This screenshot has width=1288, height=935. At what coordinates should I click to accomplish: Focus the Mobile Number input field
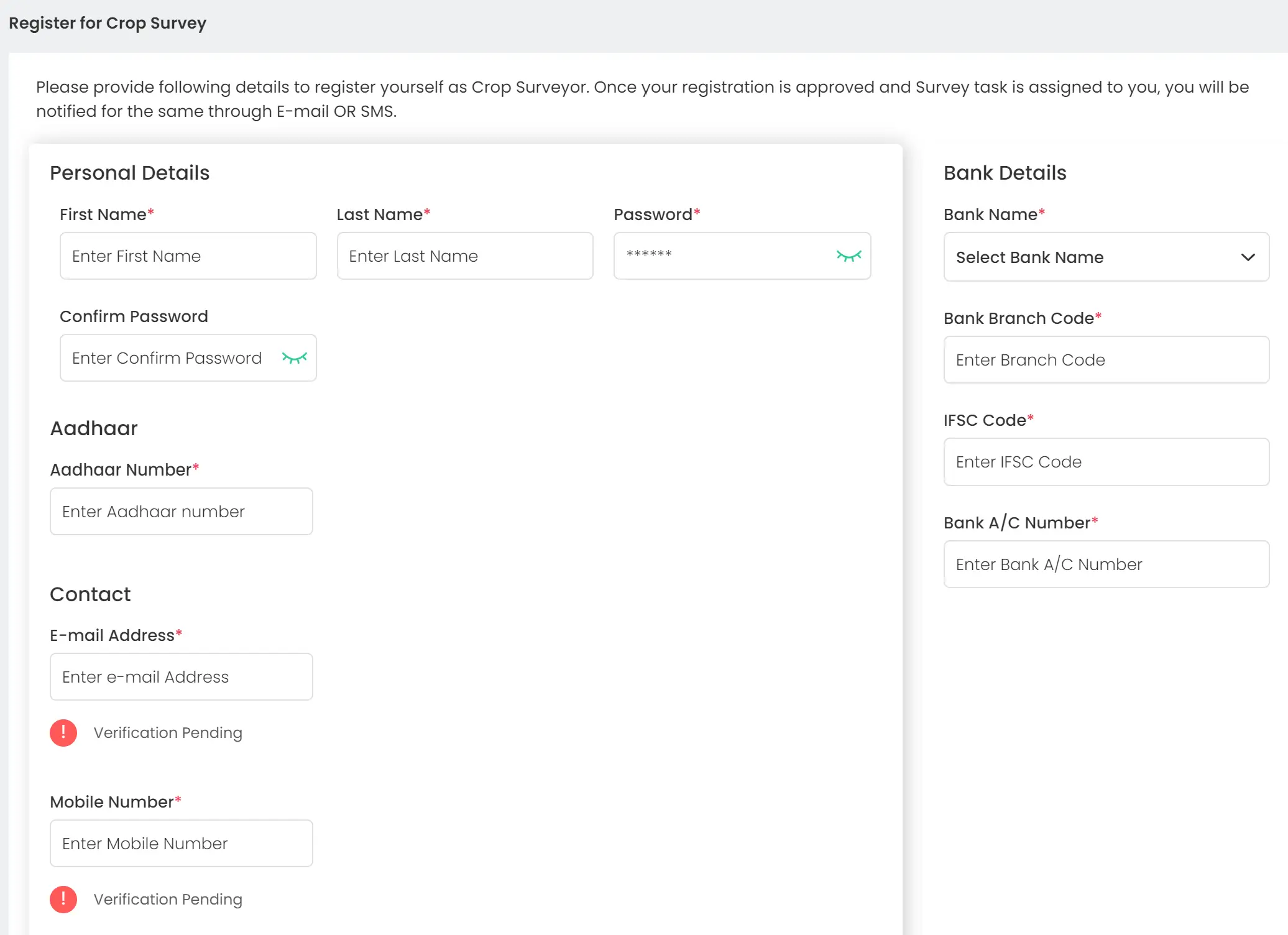(x=181, y=843)
